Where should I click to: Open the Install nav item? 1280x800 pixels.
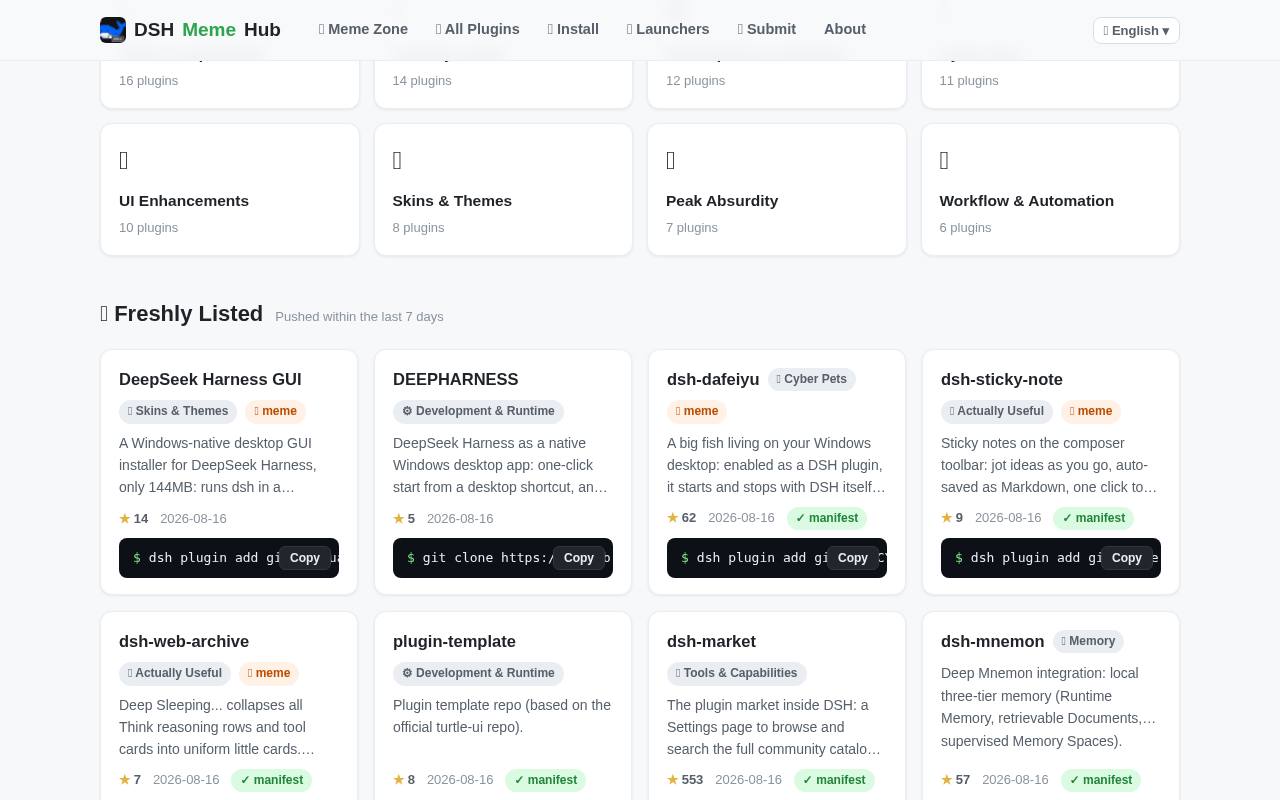click(573, 29)
